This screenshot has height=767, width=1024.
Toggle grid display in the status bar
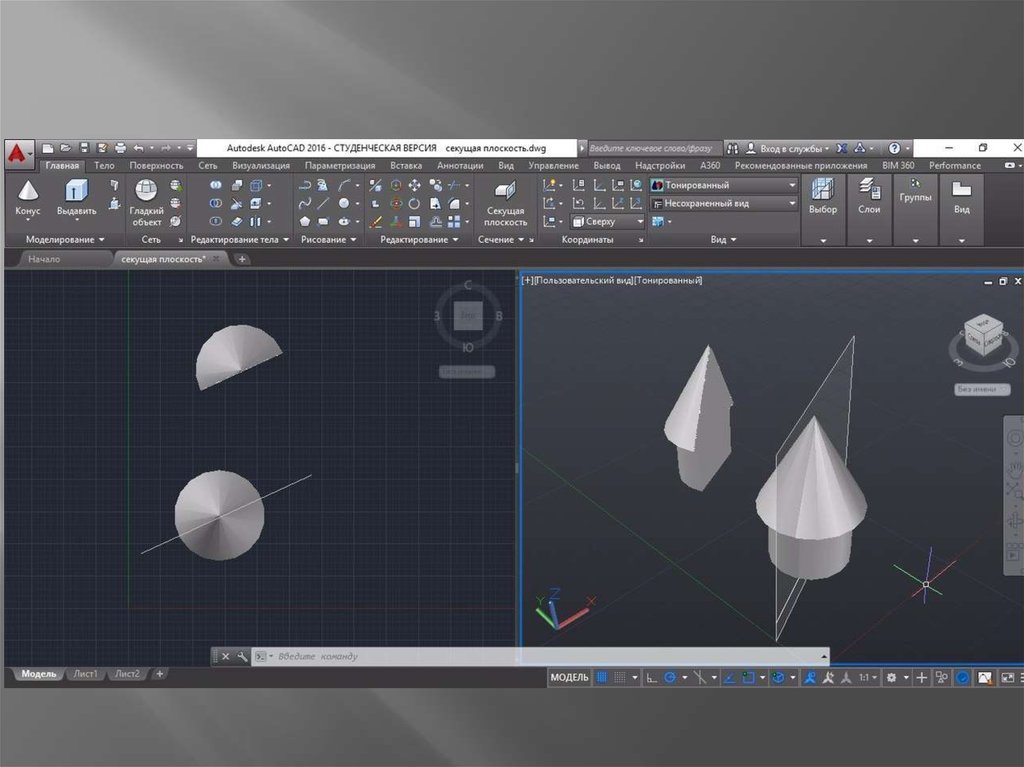pyautogui.click(x=602, y=678)
